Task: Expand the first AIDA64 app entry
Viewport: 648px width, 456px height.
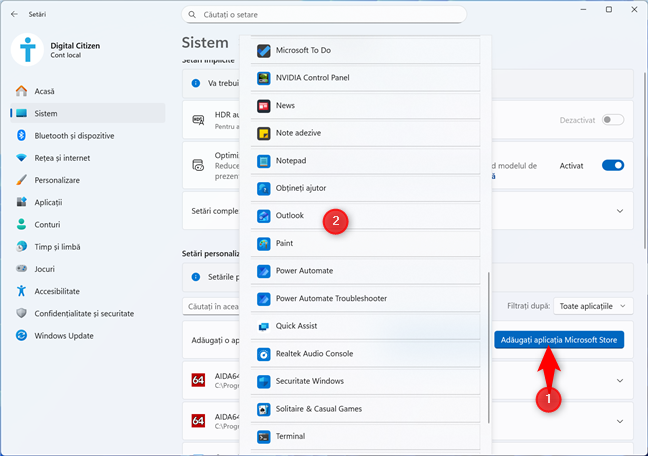Action: [620, 380]
